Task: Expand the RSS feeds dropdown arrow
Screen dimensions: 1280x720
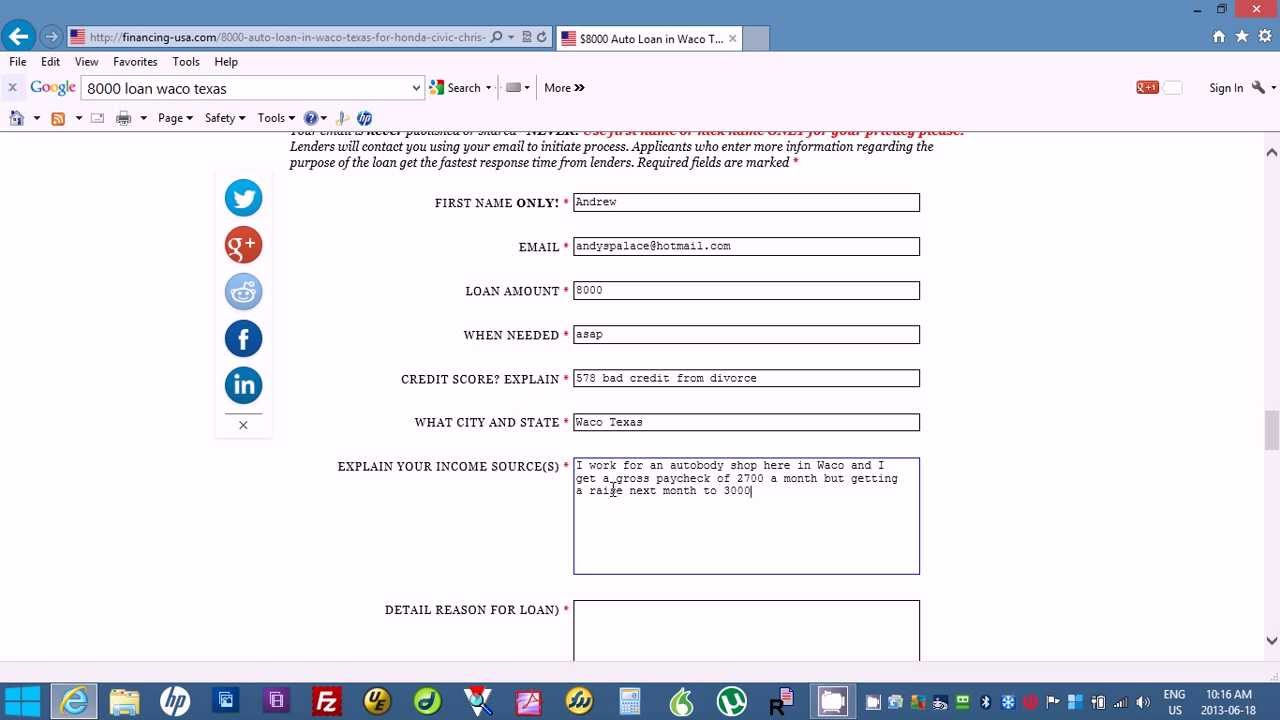Action: pyautogui.click(x=78, y=118)
